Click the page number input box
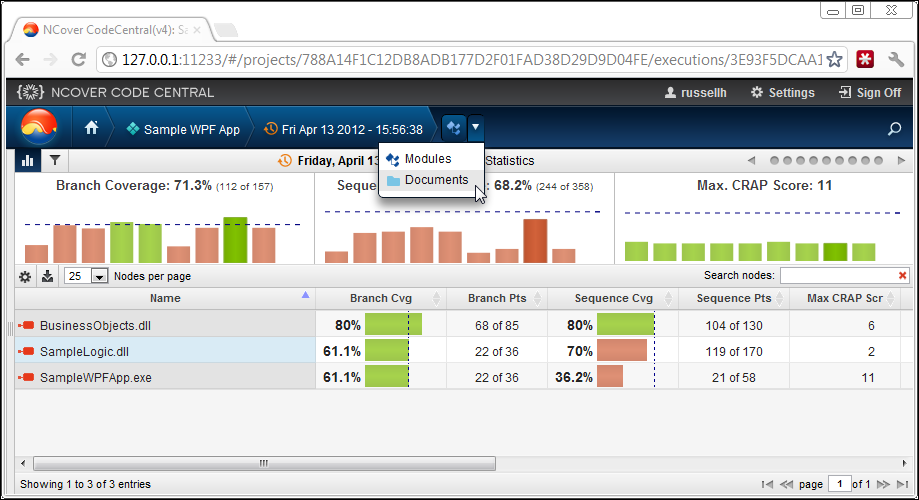919x500 pixels. pos(839,484)
